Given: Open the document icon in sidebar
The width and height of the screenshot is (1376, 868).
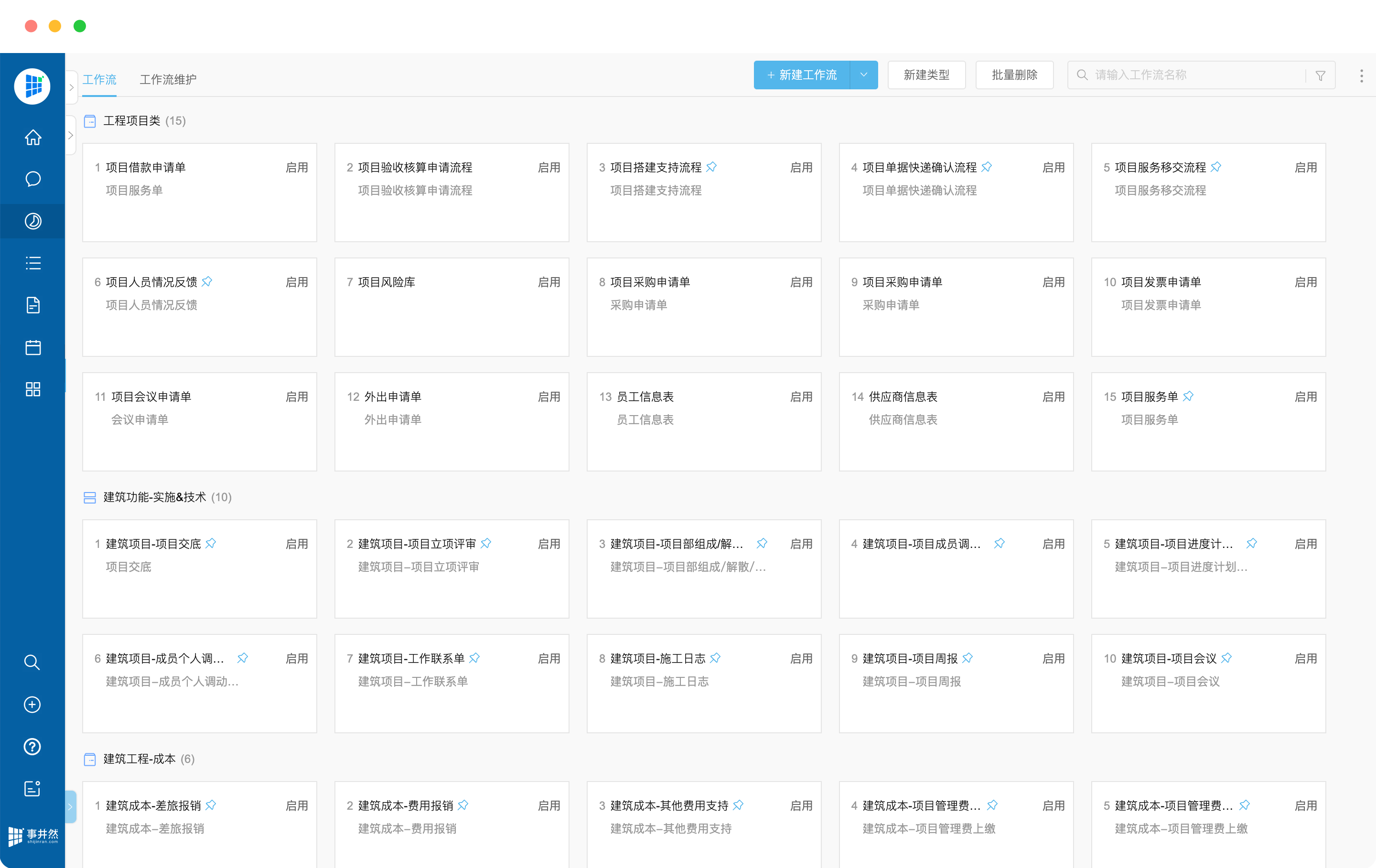Looking at the screenshot, I should coord(32,305).
